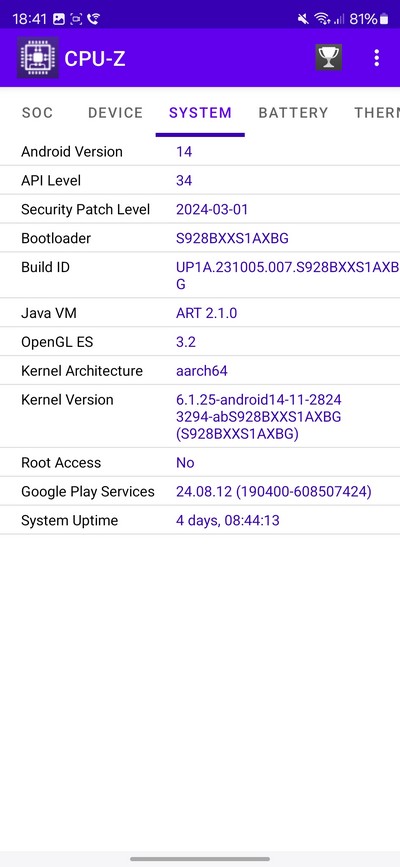Tap the bottom navigation gesture handle
The width and height of the screenshot is (400, 867).
pos(200,859)
